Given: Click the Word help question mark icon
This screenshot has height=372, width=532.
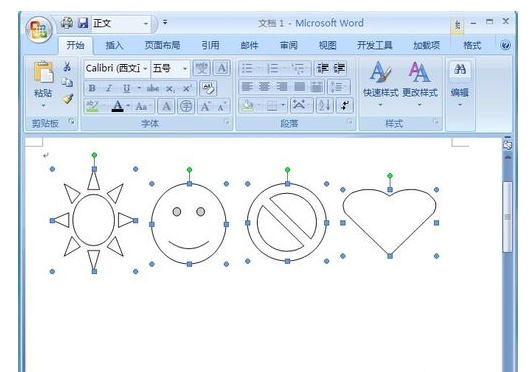Looking at the screenshot, I should [505, 45].
